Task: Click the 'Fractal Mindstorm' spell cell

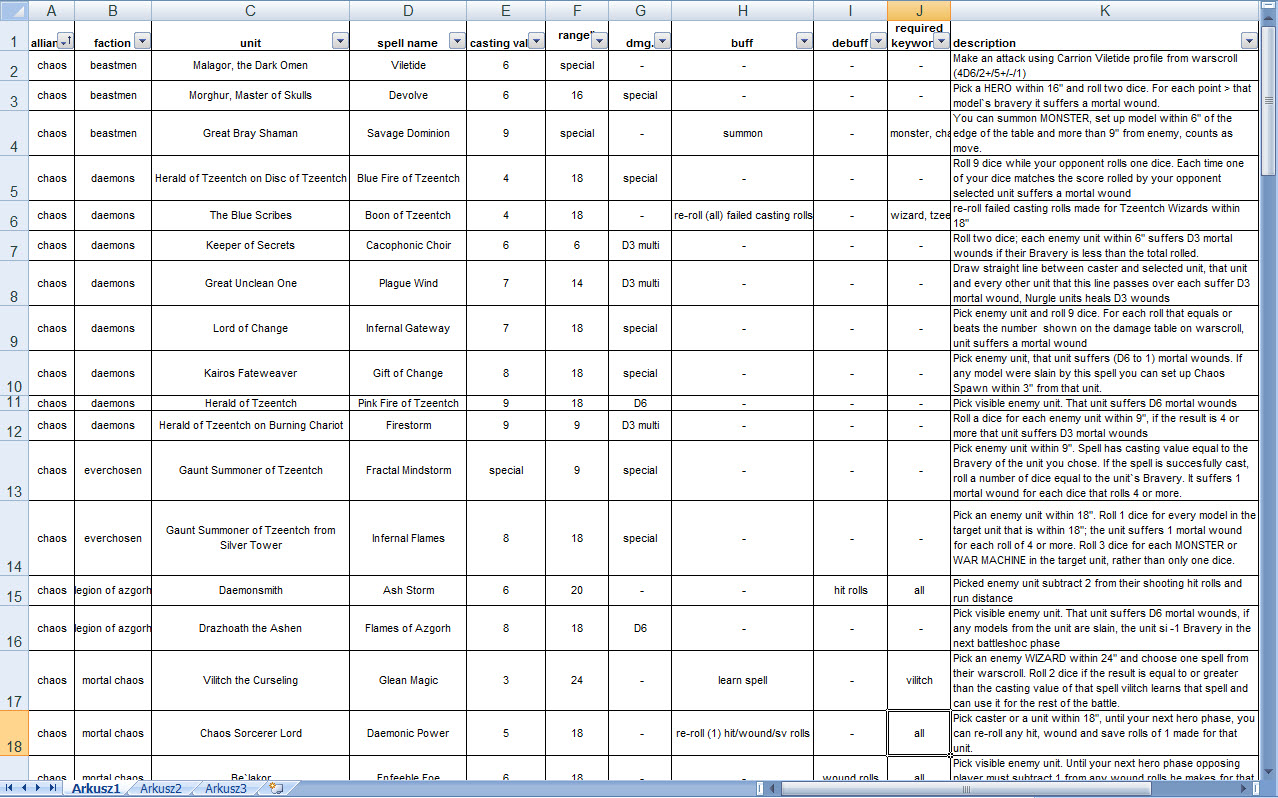Action: coord(408,470)
